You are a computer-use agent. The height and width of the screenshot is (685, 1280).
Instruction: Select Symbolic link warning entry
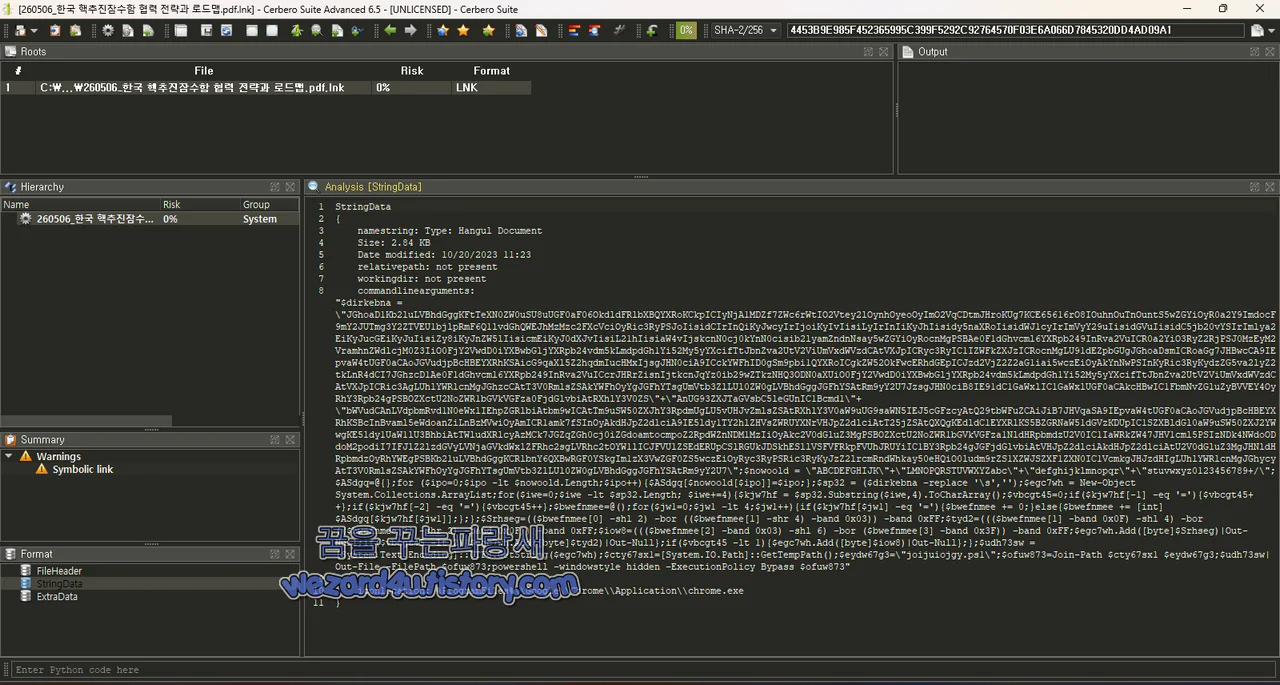point(83,469)
